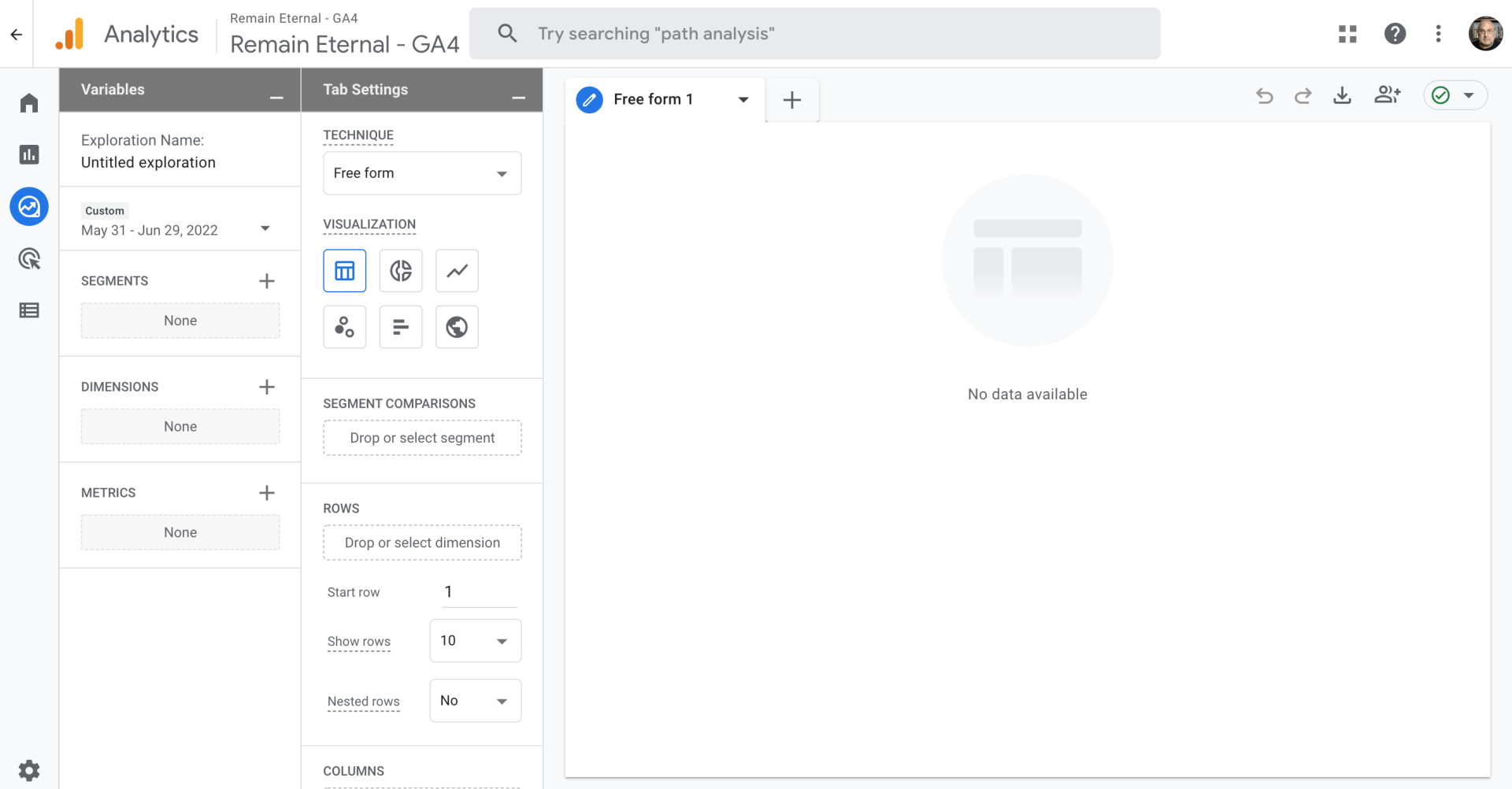Image resolution: width=1512 pixels, height=789 pixels.
Task: Open the data quality status dropdown
Action: [x=1455, y=96]
